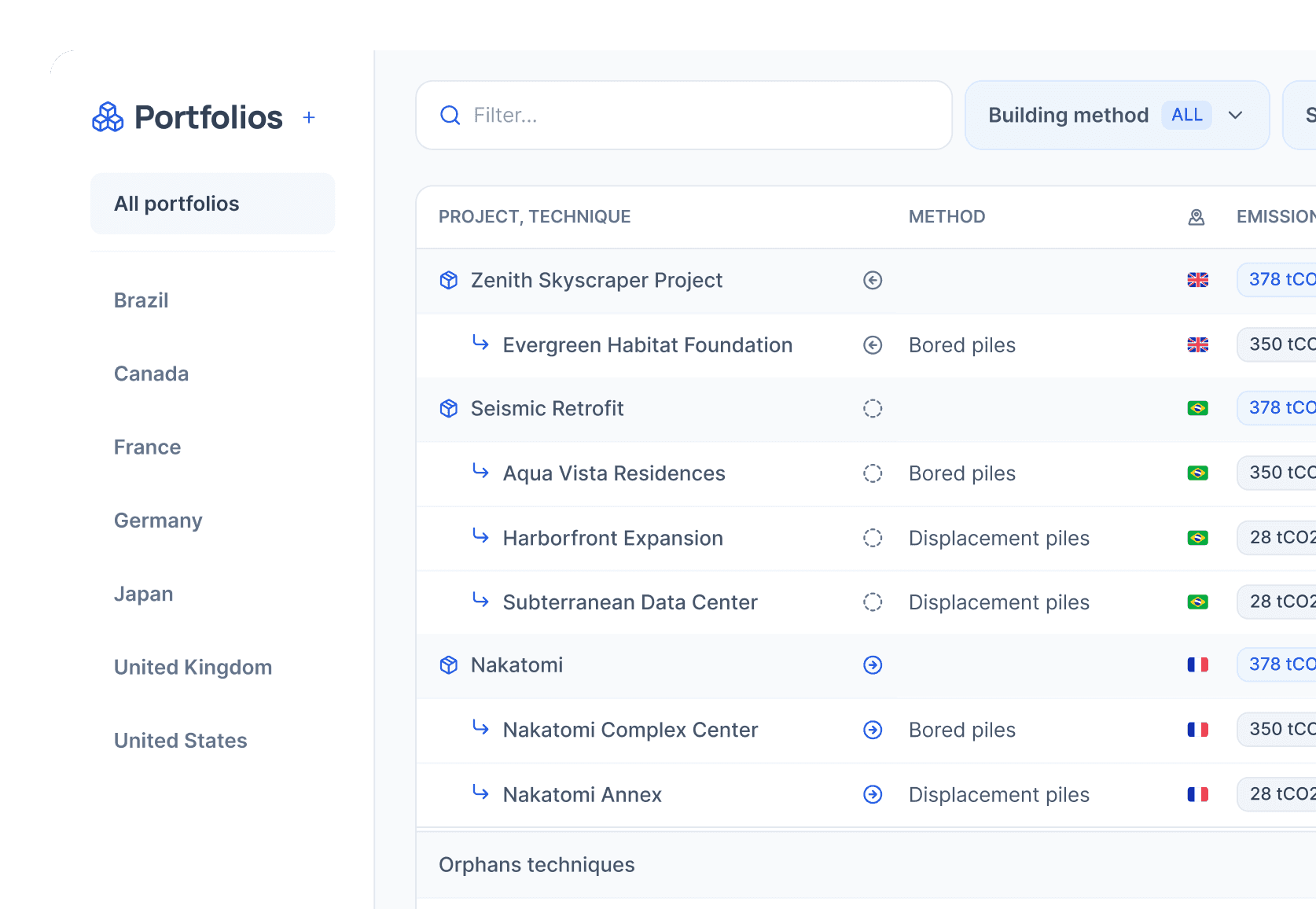
Task: Click the METHOD column header
Action: (x=947, y=217)
